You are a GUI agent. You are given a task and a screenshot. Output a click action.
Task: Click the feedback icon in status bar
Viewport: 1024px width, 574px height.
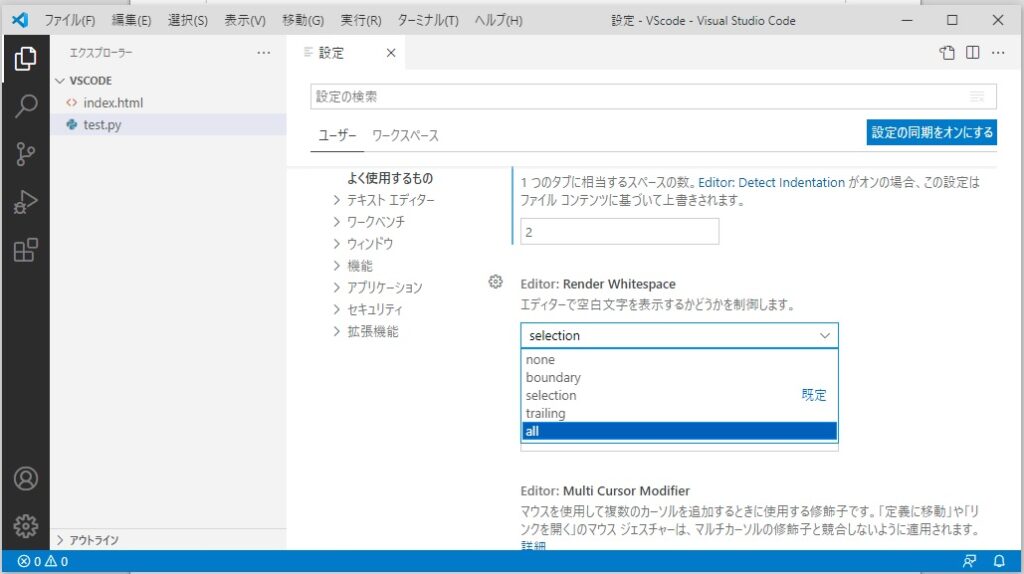(x=970, y=561)
